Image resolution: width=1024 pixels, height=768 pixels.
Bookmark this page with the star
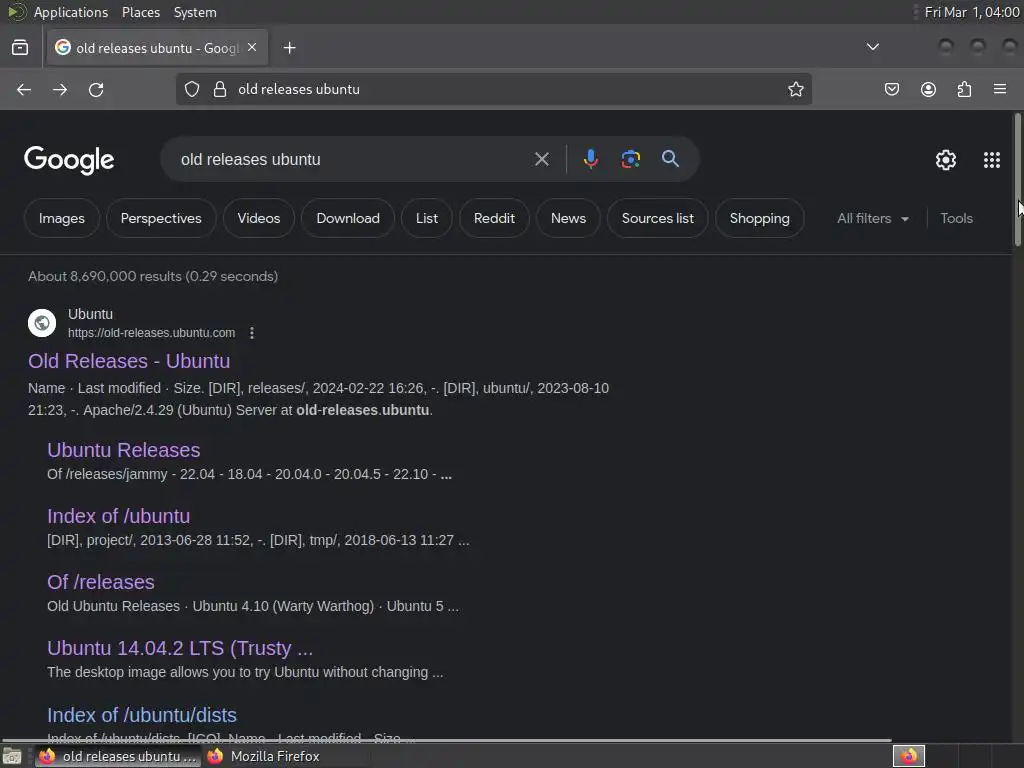[795, 89]
